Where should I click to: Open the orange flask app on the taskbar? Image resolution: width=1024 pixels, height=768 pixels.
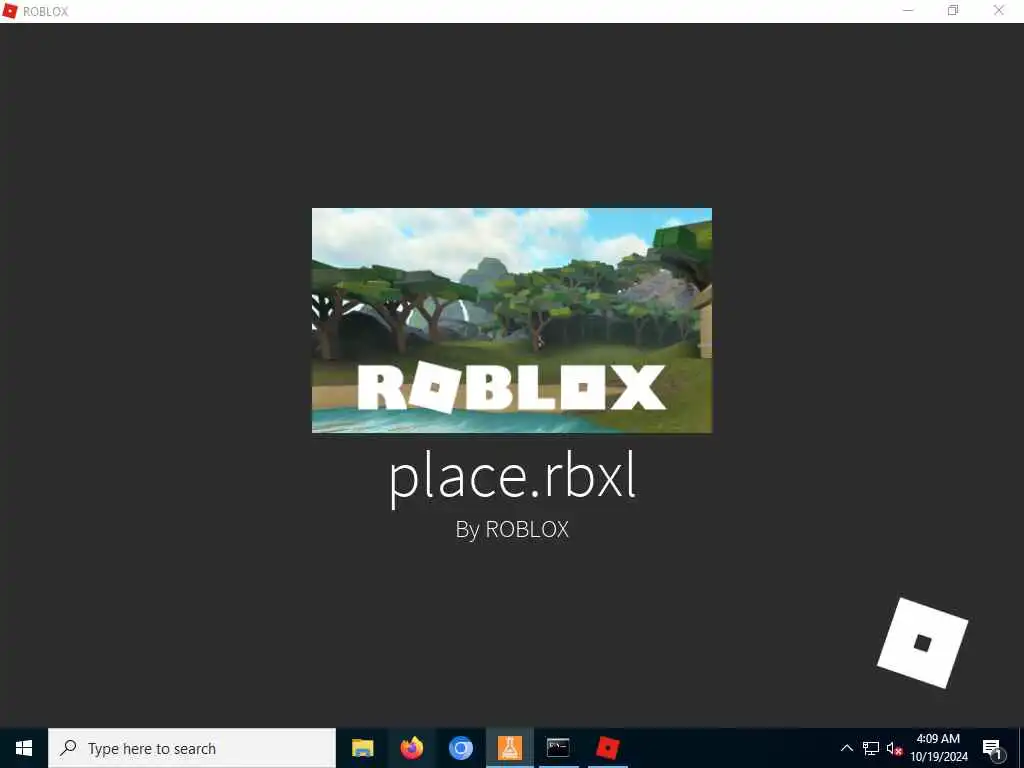[x=509, y=748]
